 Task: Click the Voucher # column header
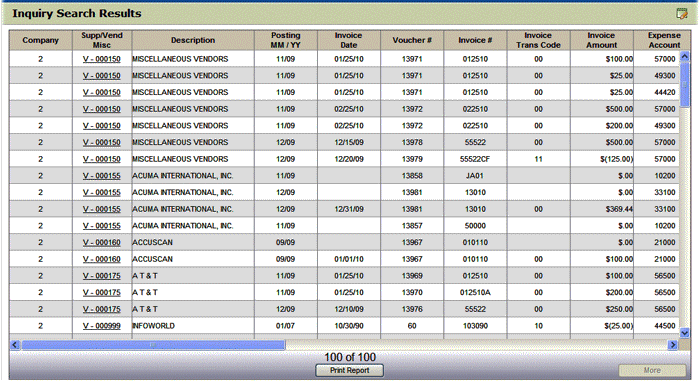[x=412, y=40]
